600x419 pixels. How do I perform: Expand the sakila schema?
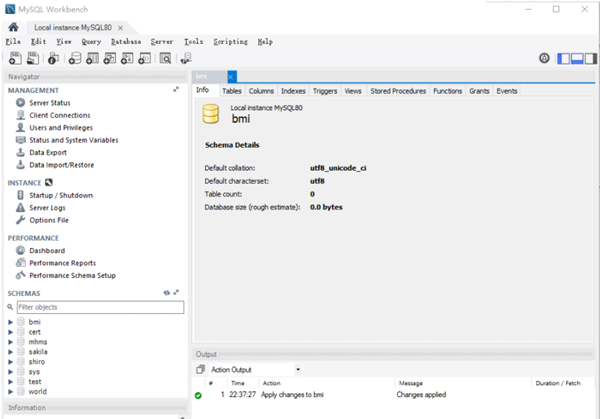[10, 352]
